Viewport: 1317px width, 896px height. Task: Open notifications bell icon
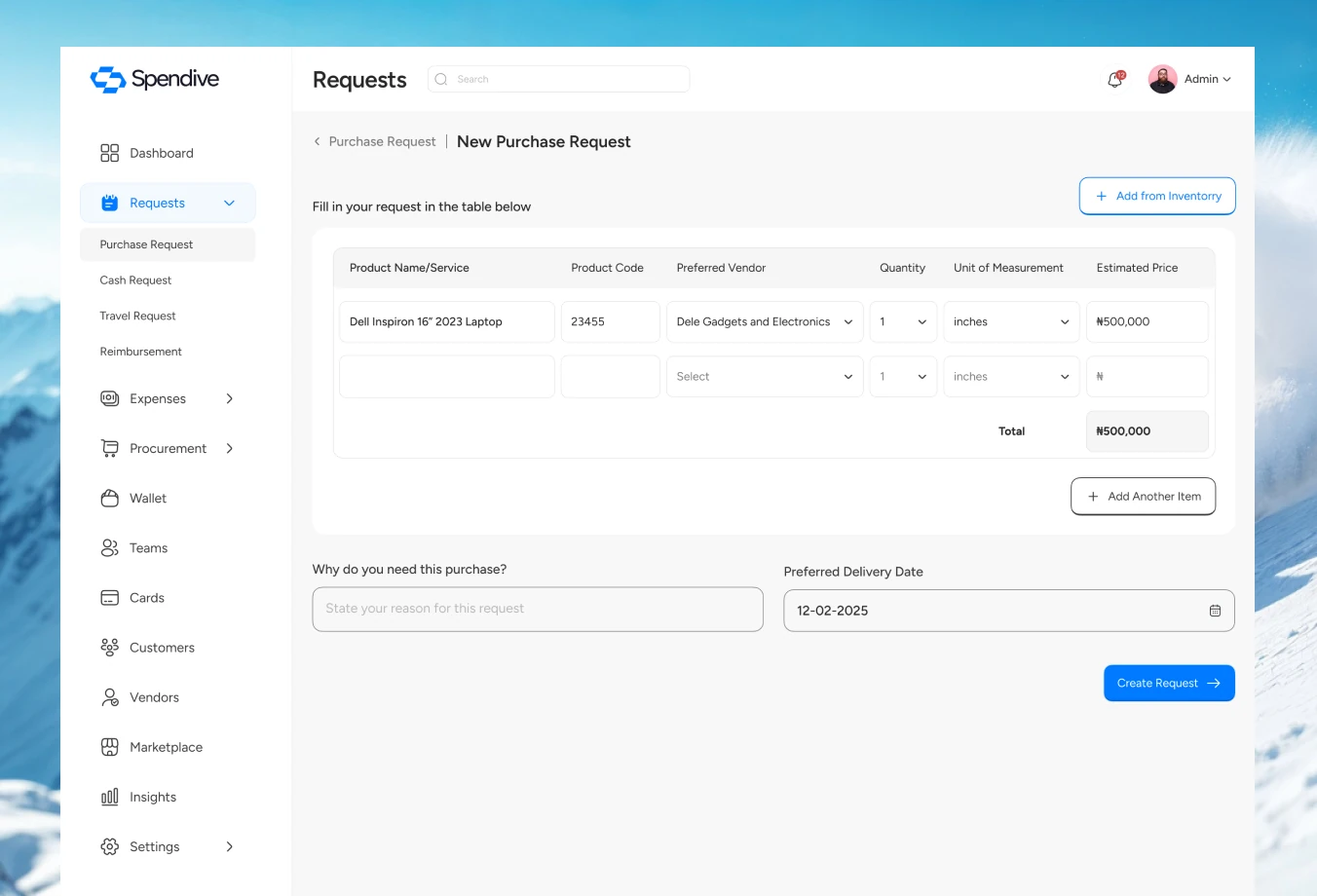click(1115, 79)
